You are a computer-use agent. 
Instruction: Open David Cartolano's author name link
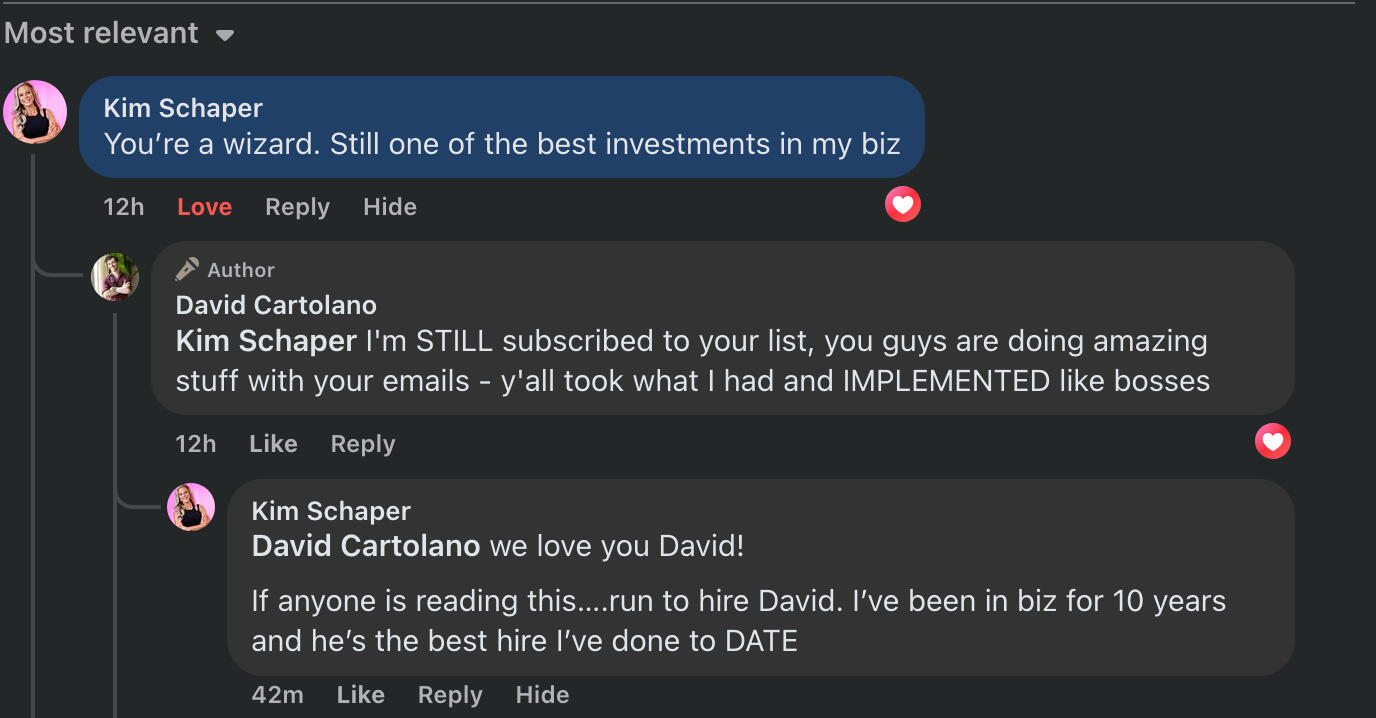click(276, 305)
